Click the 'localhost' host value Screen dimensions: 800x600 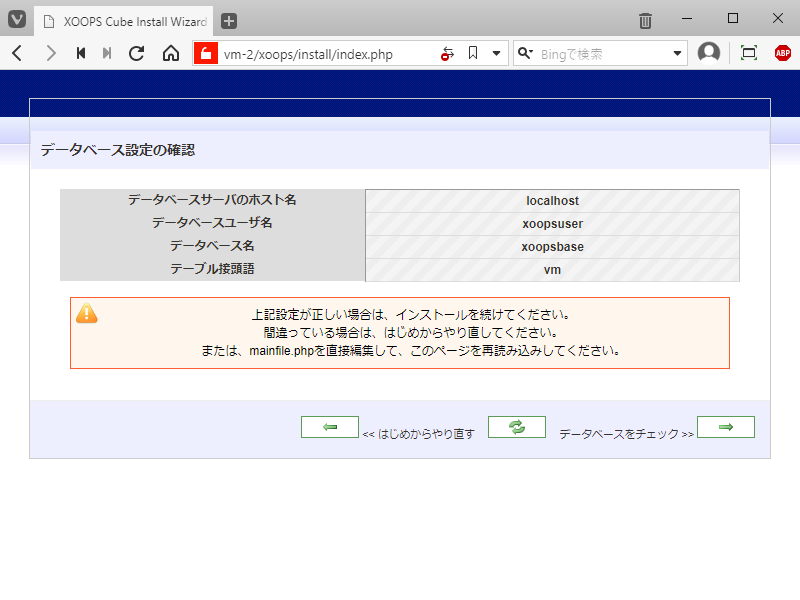(553, 201)
